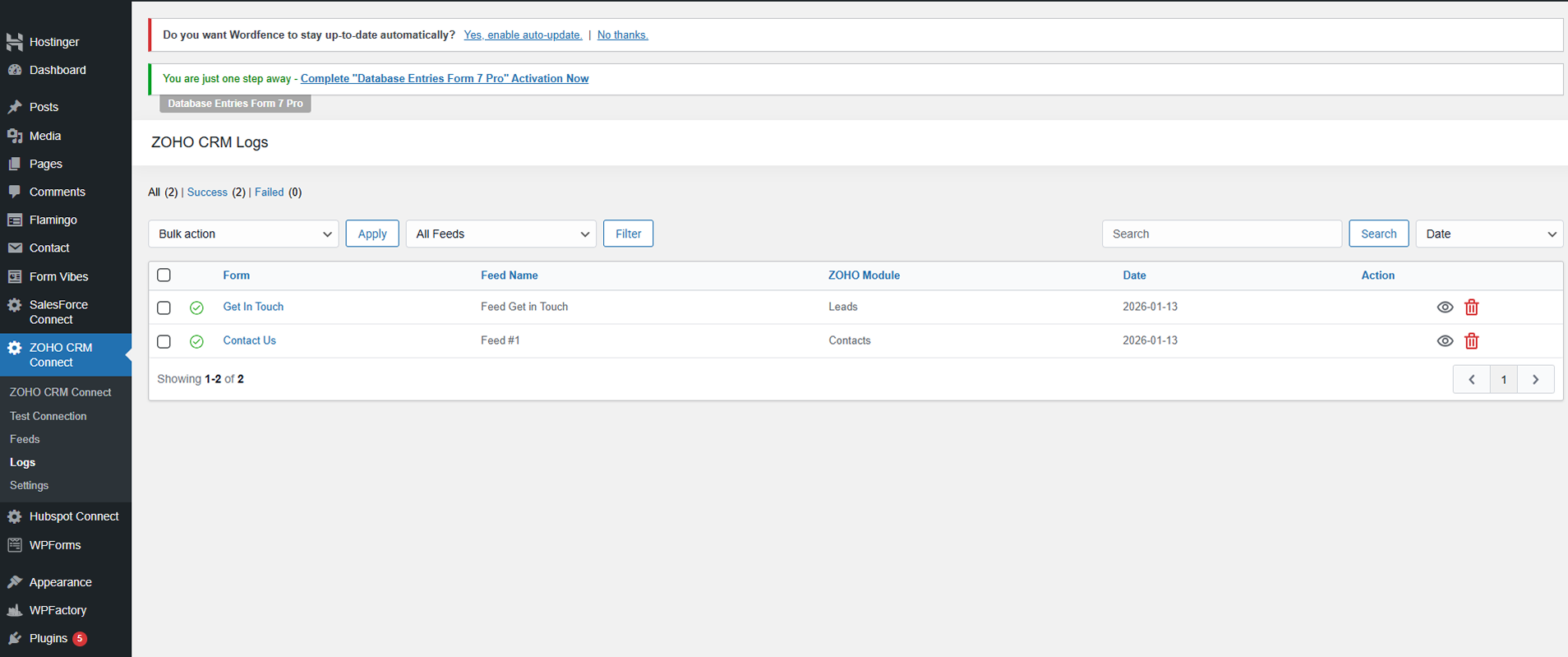Click the Filter button

point(629,234)
